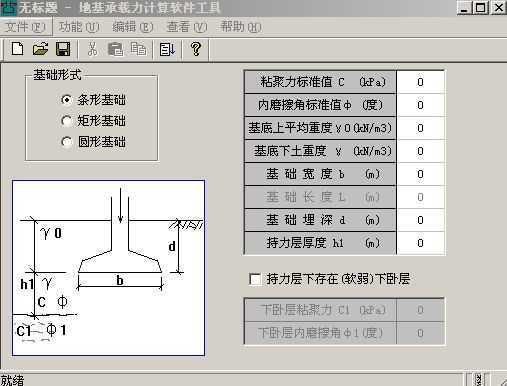The height and width of the screenshot is (386, 507).
Task: Enable 持力层下存在(软弱)下卧层 checkbox
Action: 255,279
